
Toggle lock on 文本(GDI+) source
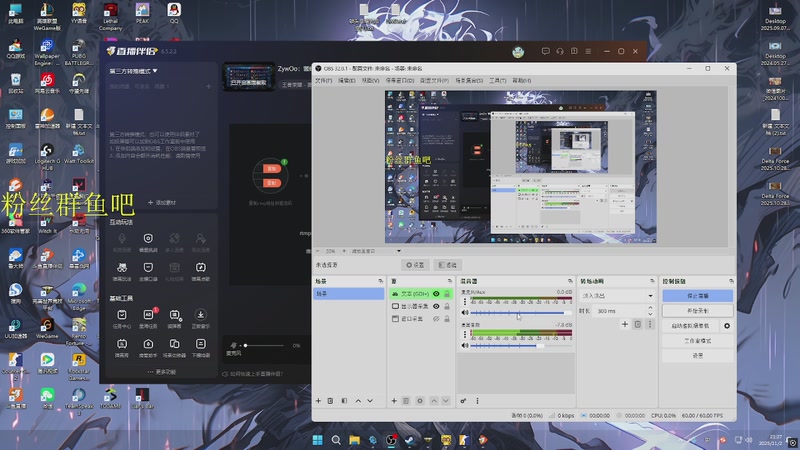(x=447, y=294)
